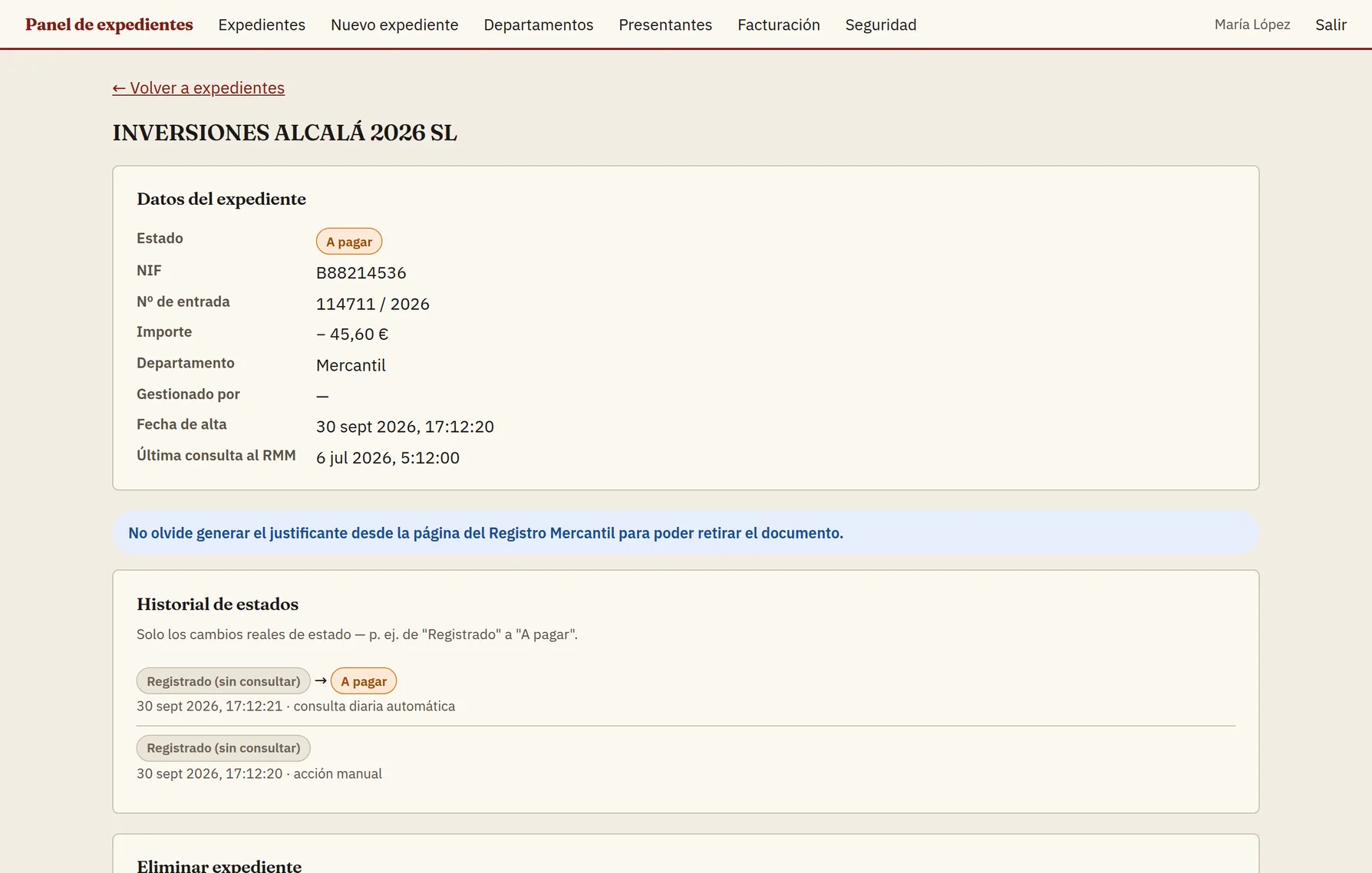Viewport: 1372px width, 873px height.
Task: Click the Mercantil department value
Action: (x=351, y=365)
